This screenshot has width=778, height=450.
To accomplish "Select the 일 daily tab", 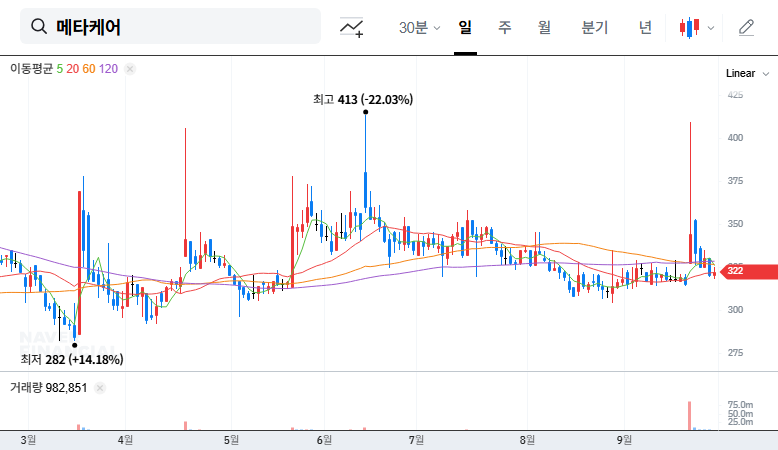I will tap(465, 27).
